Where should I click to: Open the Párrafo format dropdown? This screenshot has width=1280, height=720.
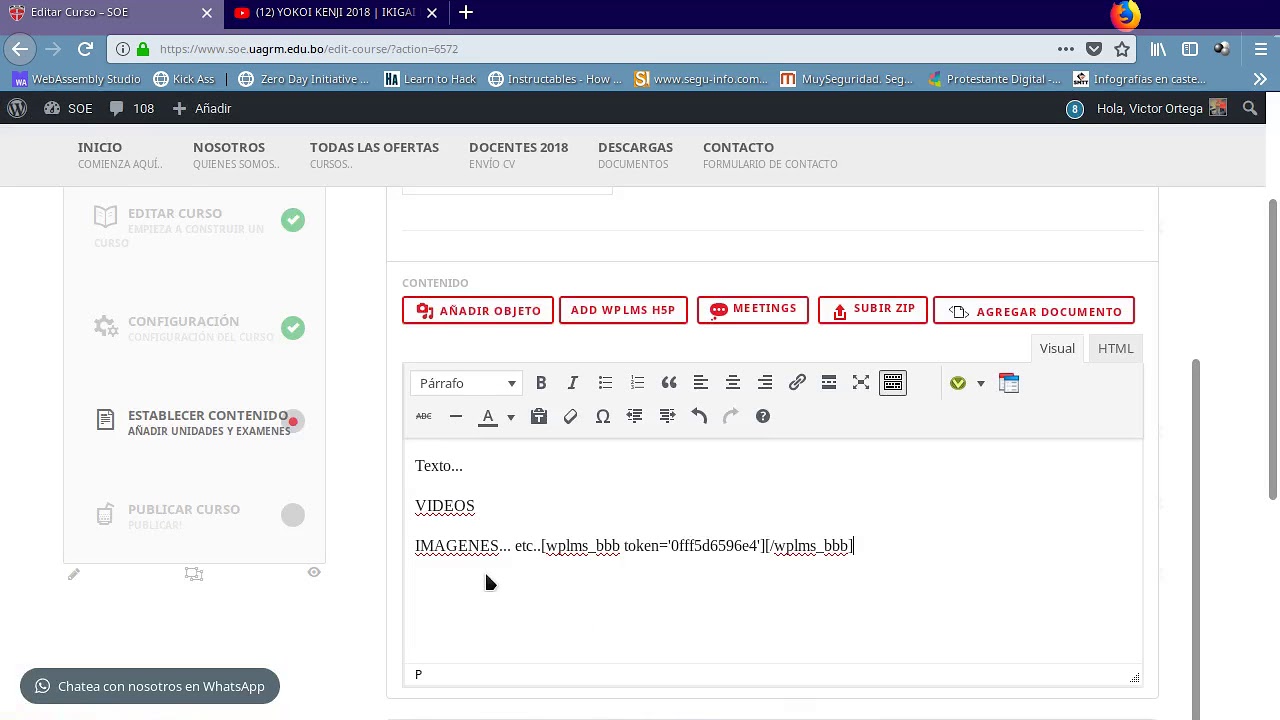point(467,383)
